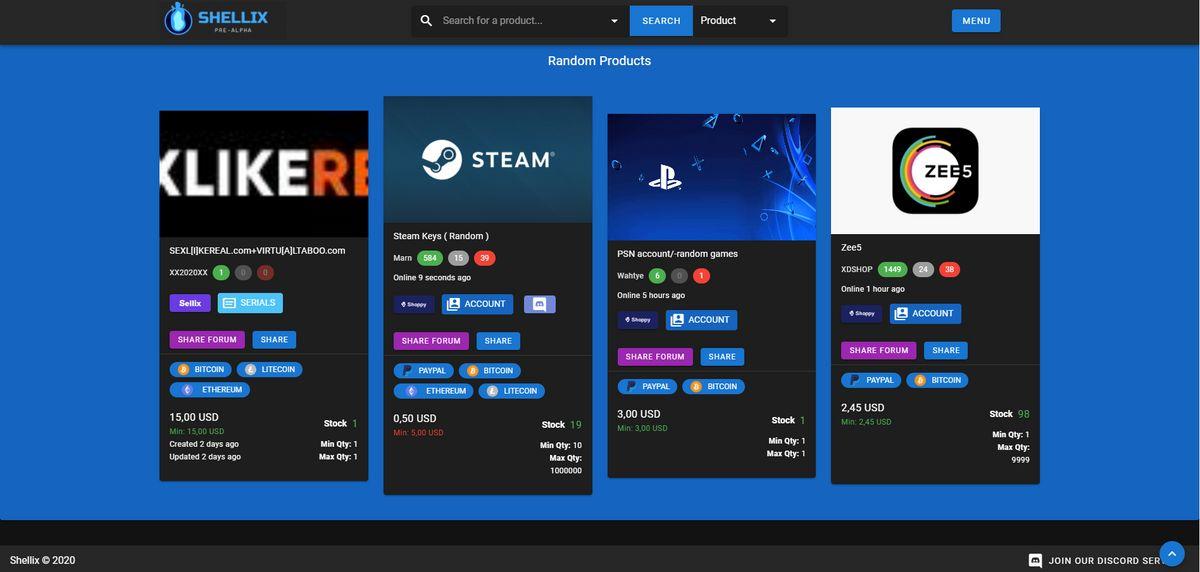Open the SEXL[I]KEREAL.com product title
This screenshot has height=572, width=1200.
pos(257,251)
